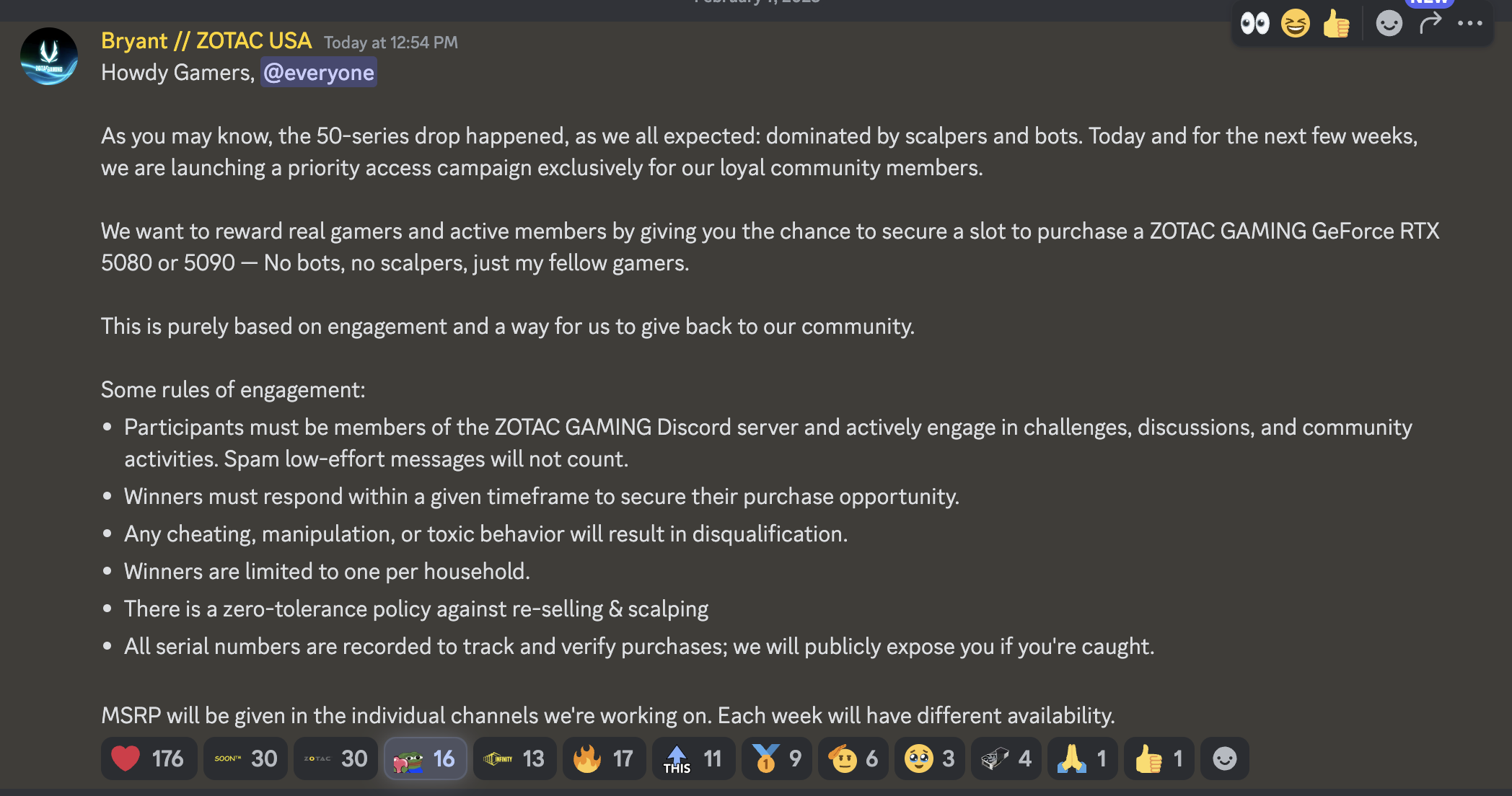This screenshot has width=1512, height=796.
Task: Click Bryant's ZOTAC avatar picture
Action: pyautogui.click(x=49, y=56)
